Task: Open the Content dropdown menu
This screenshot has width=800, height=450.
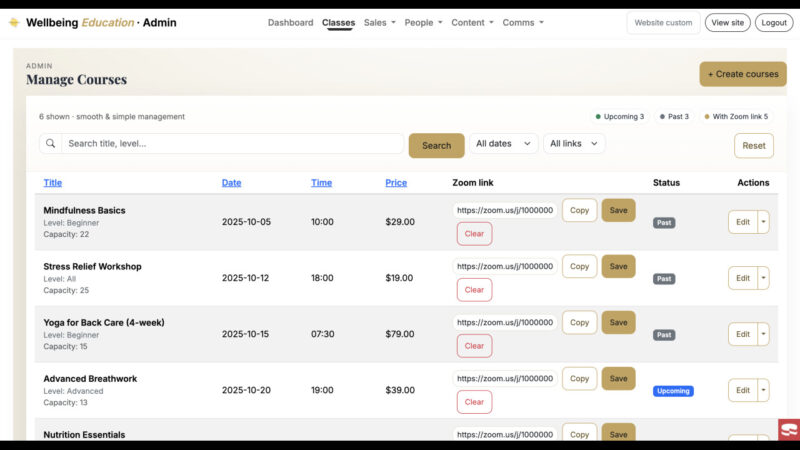Action: click(472, 22)
